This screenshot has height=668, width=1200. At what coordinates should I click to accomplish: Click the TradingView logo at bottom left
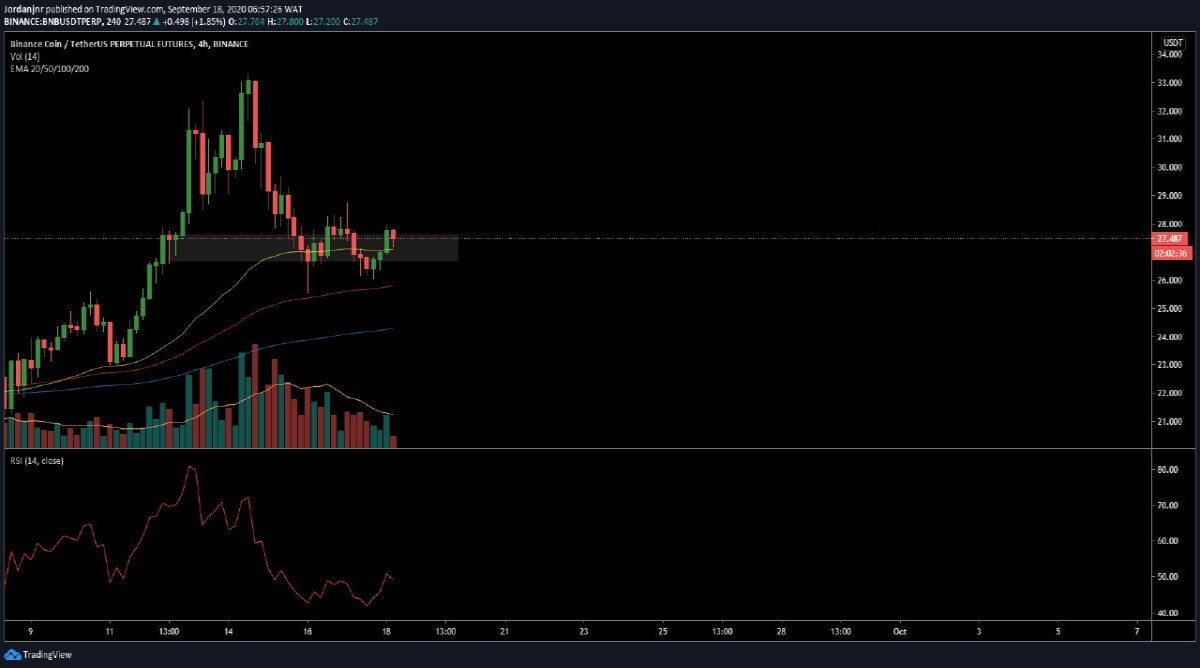pos(37,655)
